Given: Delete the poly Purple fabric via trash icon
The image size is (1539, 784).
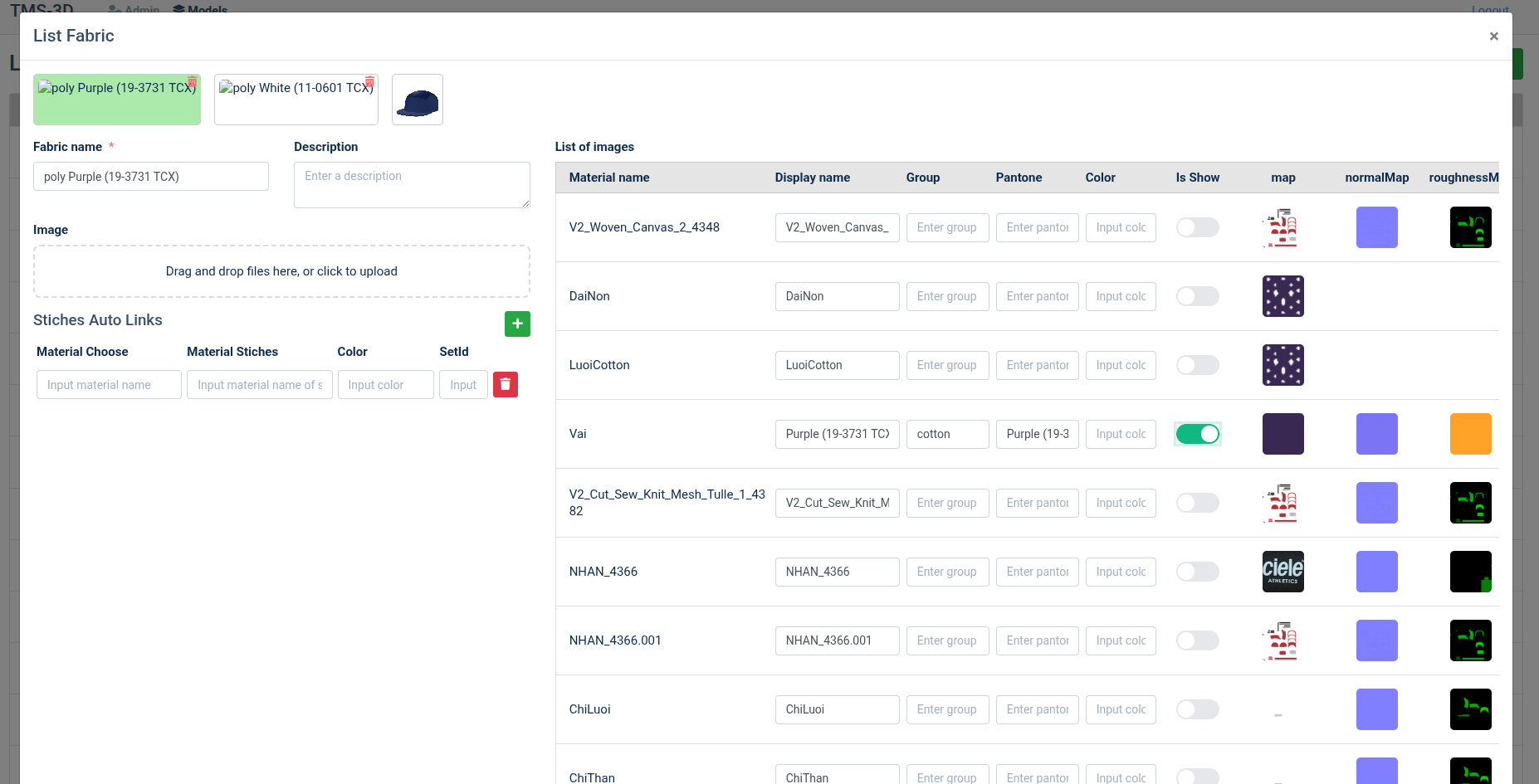Looking at the screenshot, I should click(193, 82).
